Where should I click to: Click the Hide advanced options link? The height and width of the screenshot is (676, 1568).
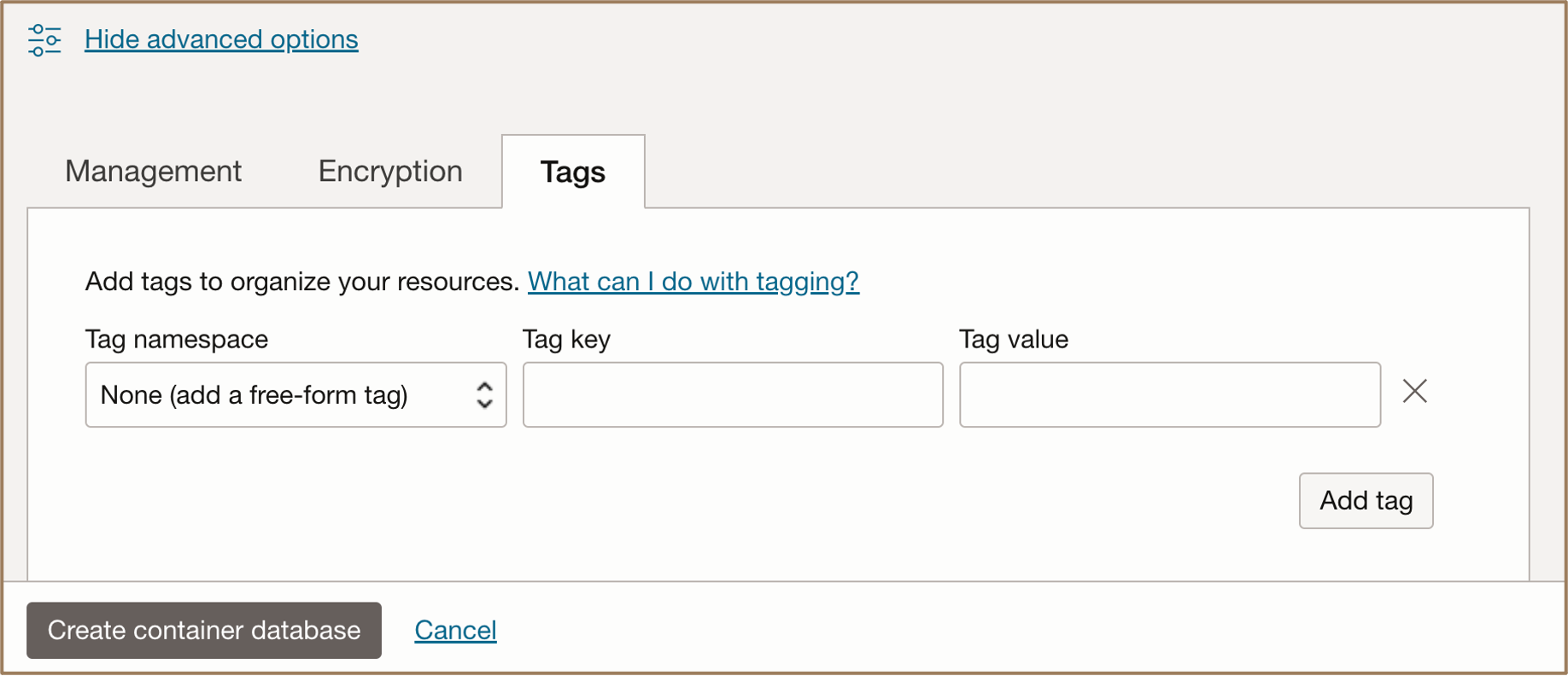pos(221,39)
